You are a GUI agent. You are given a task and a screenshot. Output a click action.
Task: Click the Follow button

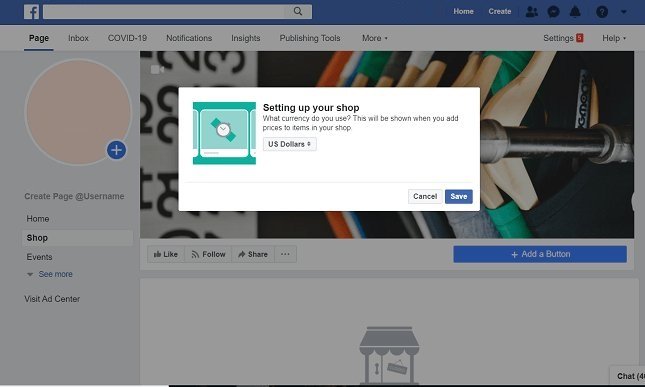(208, 254)
